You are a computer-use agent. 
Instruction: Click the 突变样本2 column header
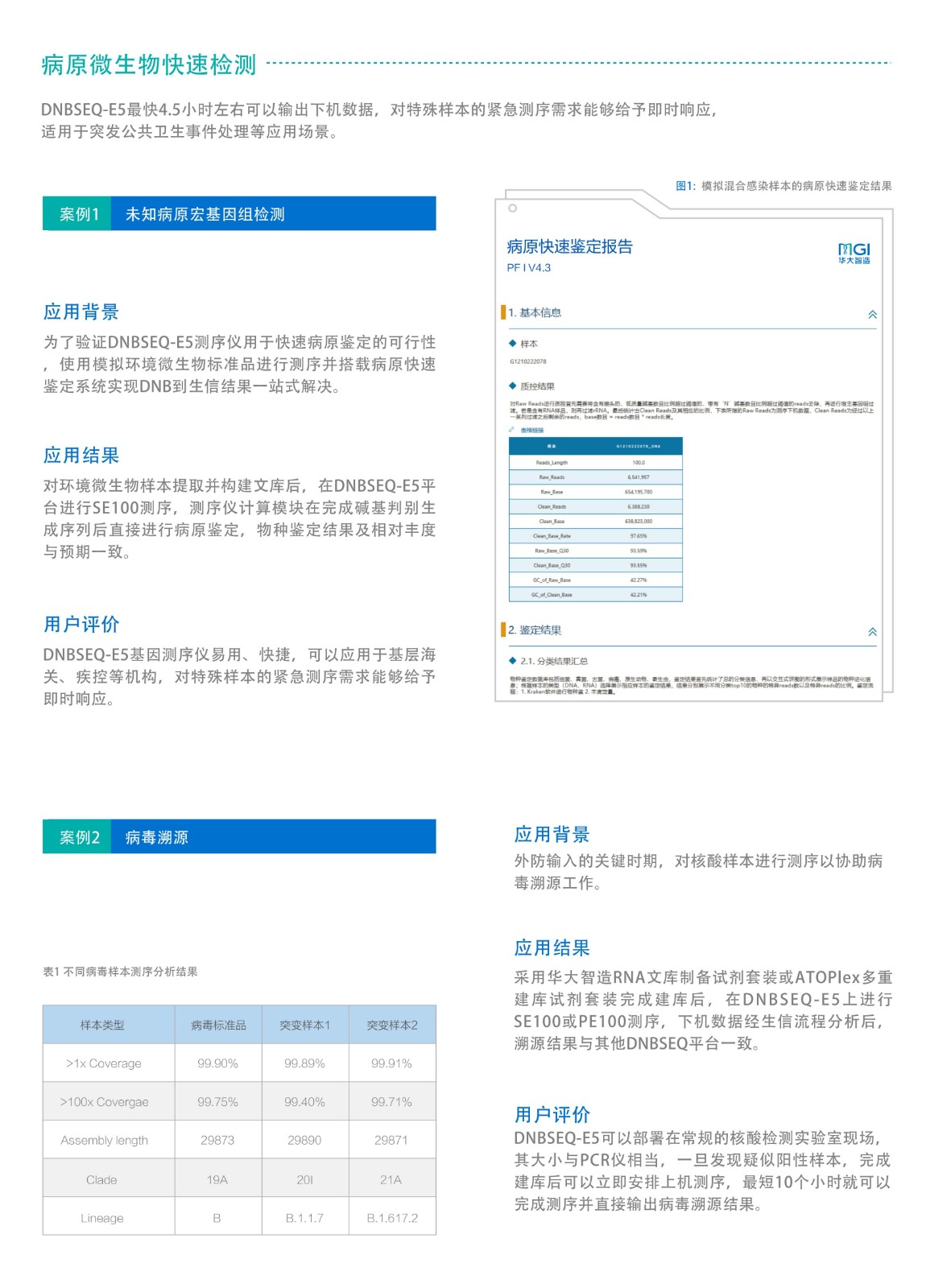tap(392, 1025)
